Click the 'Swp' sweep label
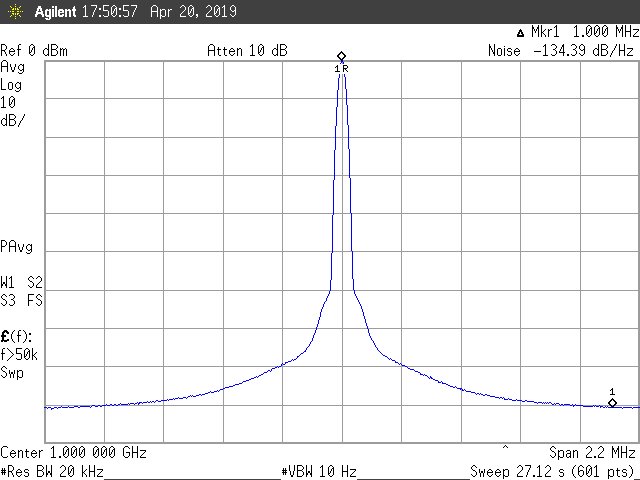Screen dimensions: 640x480 coord(12,373)
